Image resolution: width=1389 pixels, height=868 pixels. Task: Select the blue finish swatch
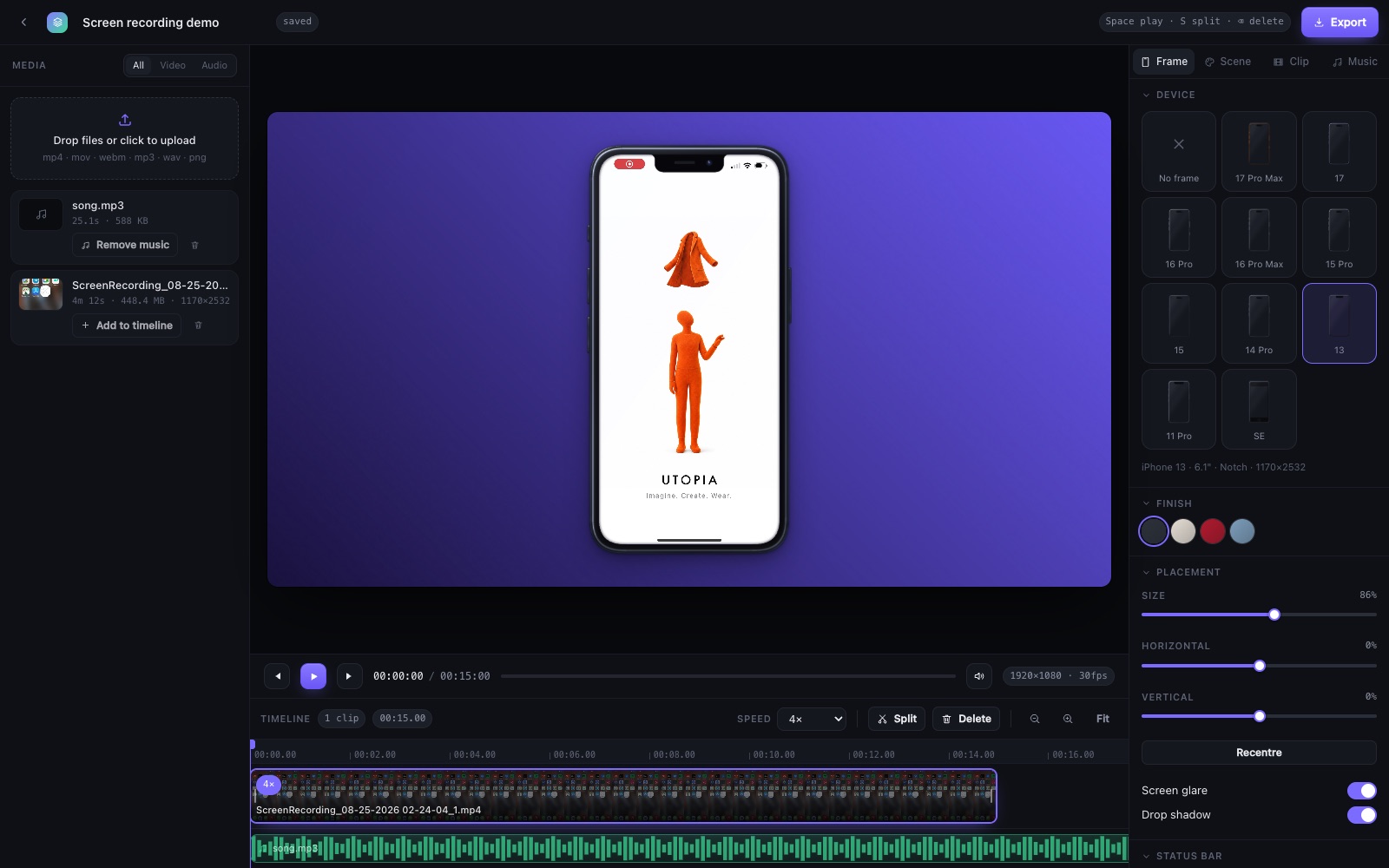[x=1242, y=531]
